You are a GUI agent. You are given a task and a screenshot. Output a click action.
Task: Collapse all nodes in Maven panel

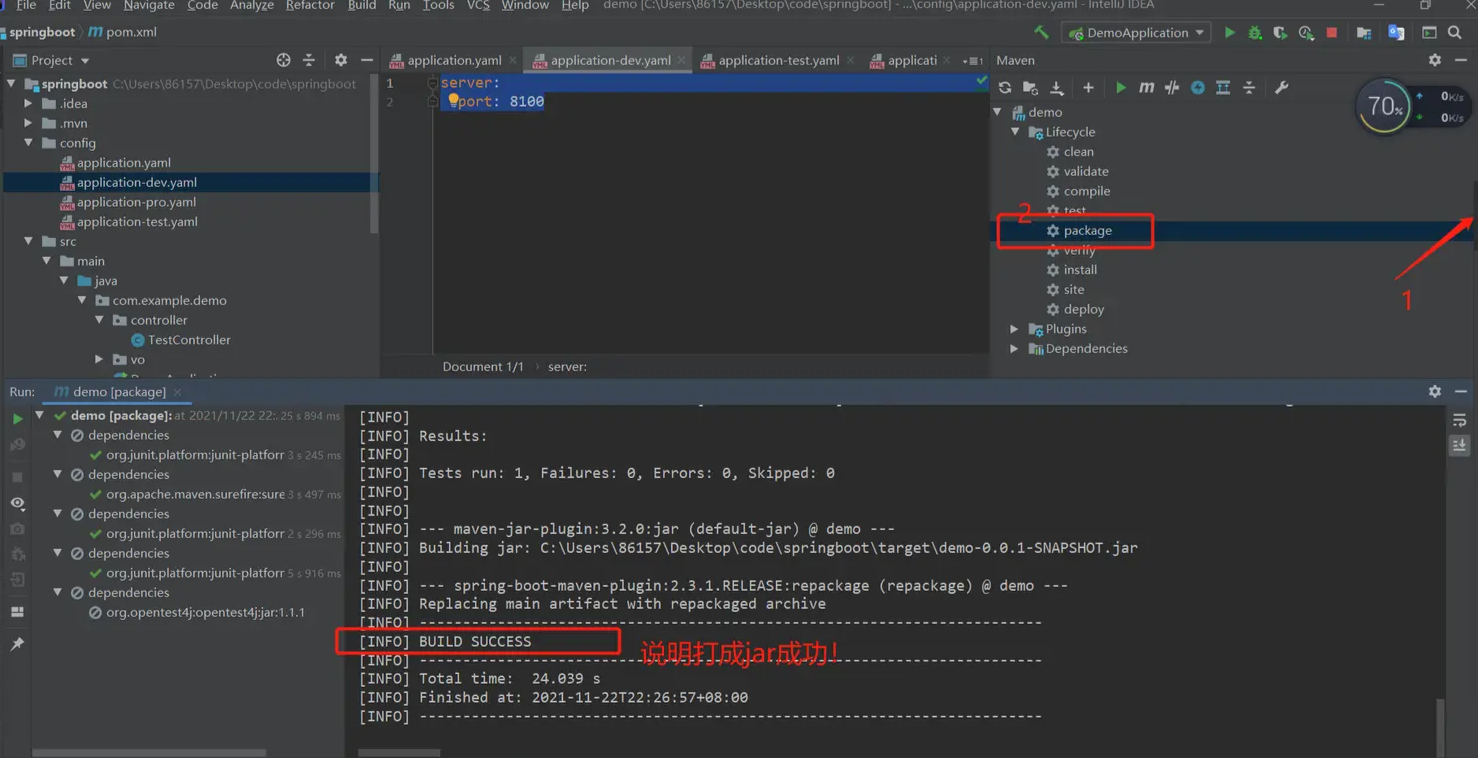pos(1249,88)
